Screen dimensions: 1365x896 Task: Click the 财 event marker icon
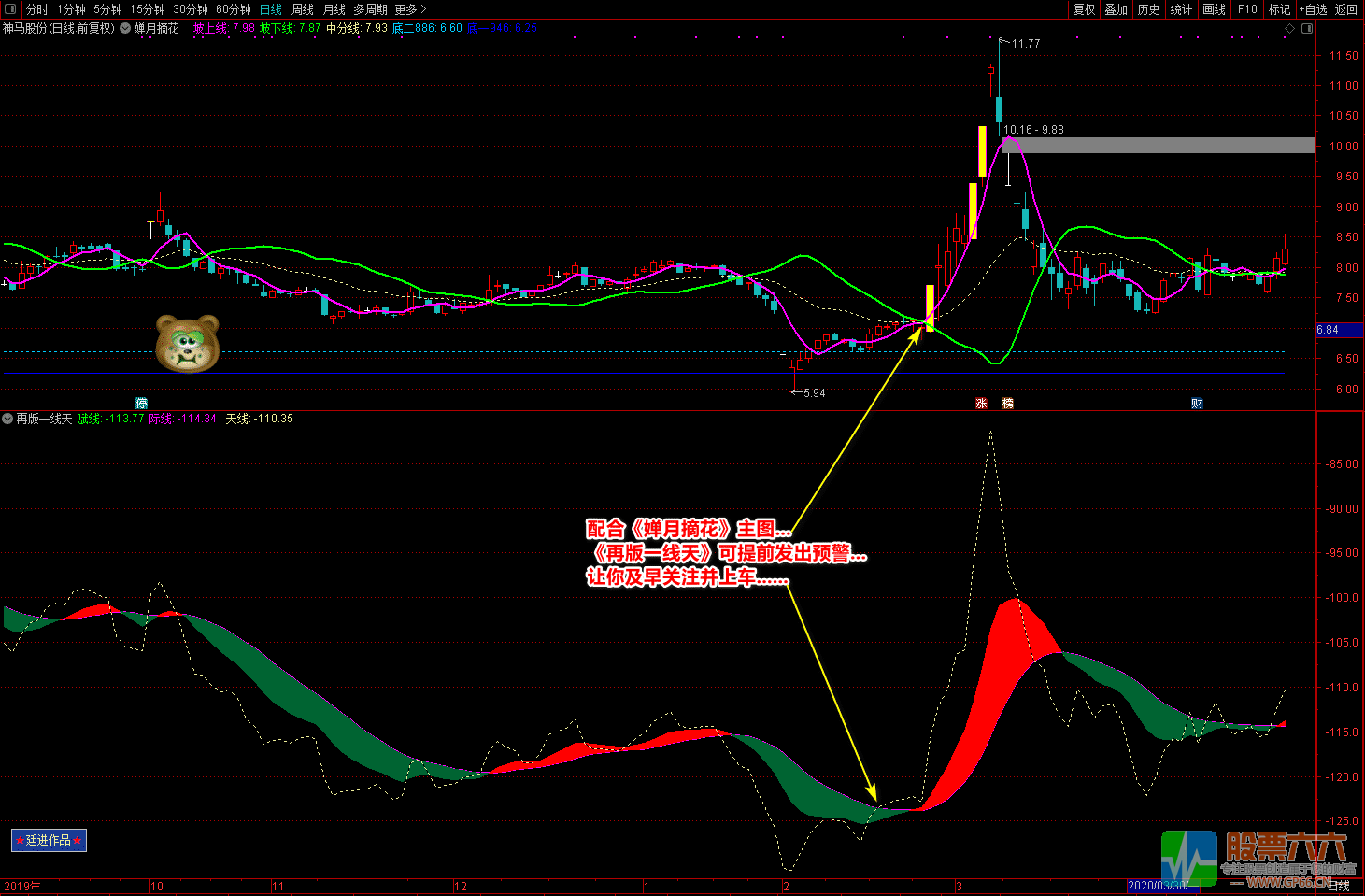tap(1197, 404)
